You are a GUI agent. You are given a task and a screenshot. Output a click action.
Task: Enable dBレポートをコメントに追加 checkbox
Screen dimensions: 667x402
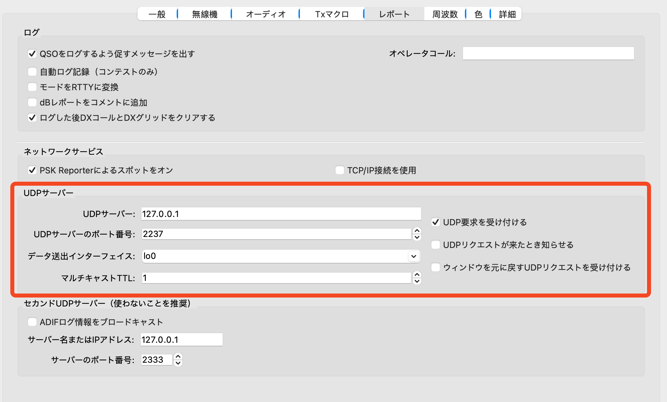[32, 102]
